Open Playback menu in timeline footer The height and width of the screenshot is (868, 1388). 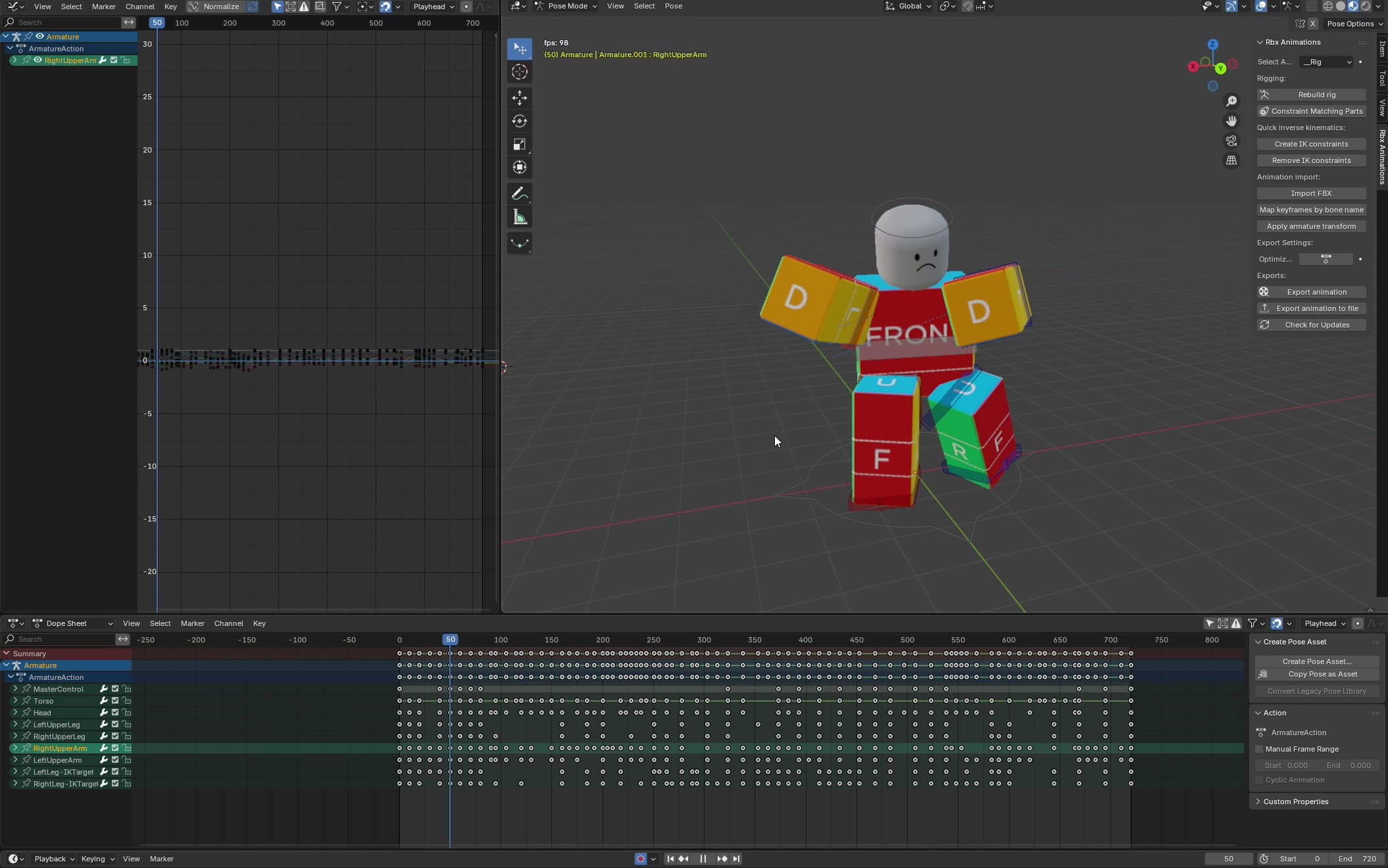(54, 859)
